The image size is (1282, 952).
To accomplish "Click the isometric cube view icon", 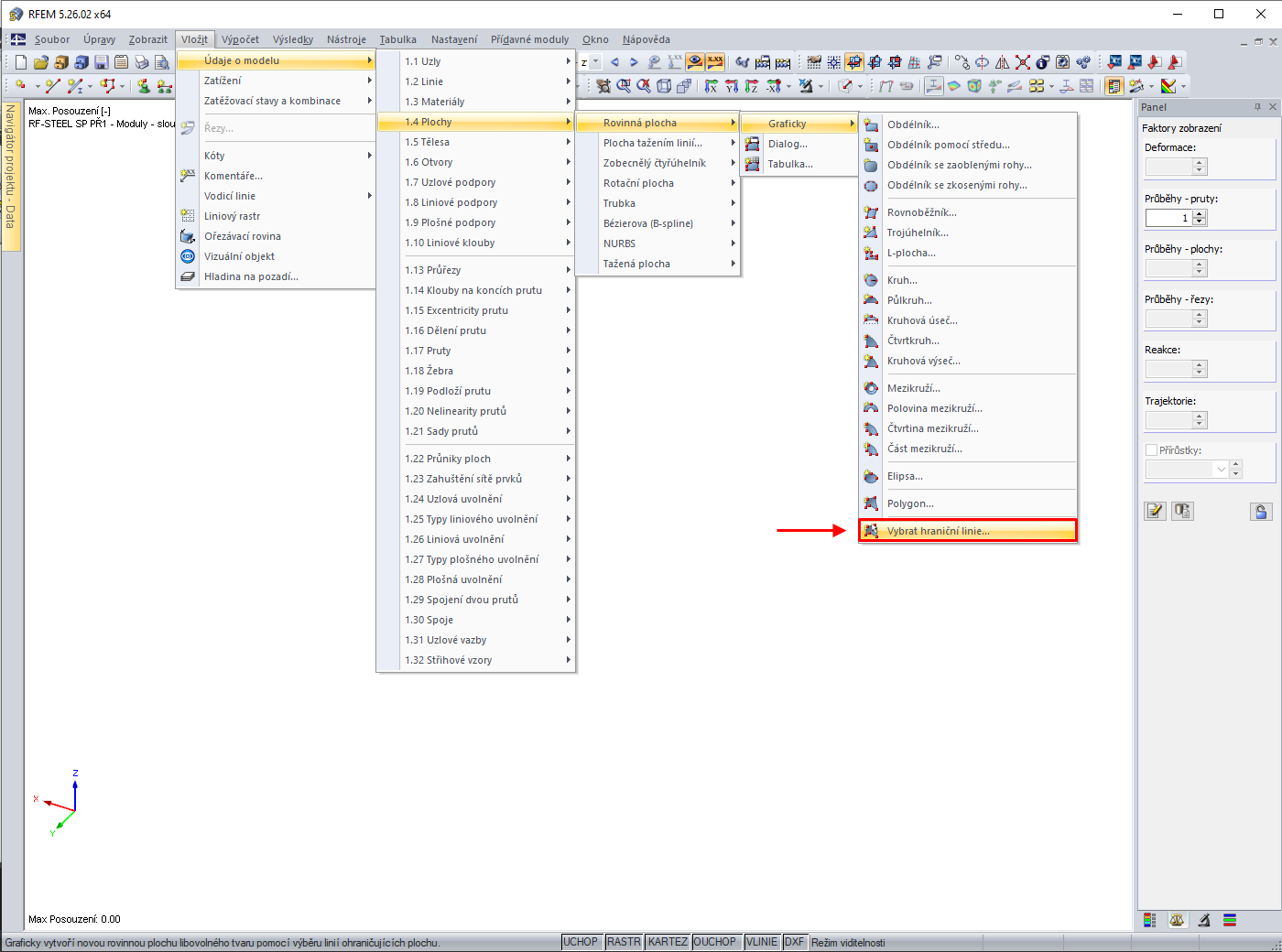I will 664,86.
